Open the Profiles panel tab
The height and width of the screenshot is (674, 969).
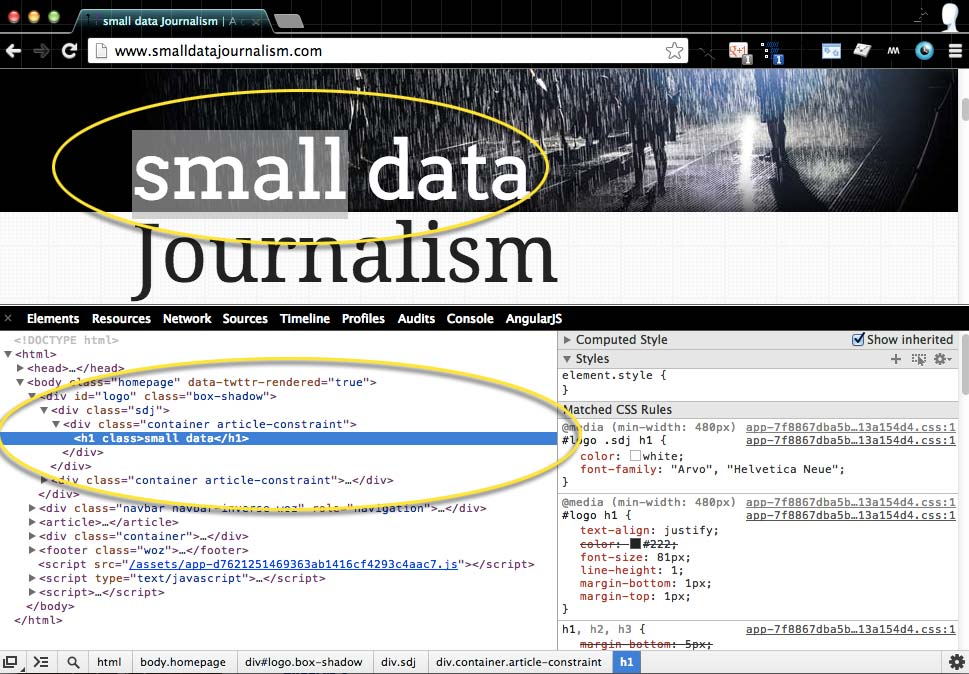click(363, 319)
